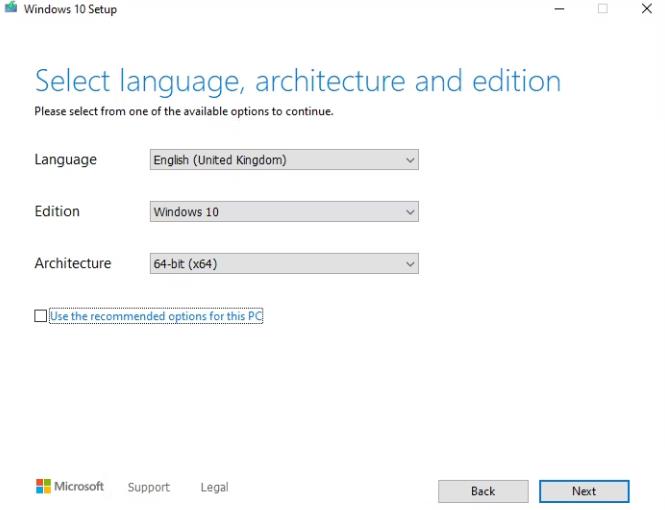This screenshot has width=665, height=510.
Task: Click the Windows 10 Setup title icon
Action: pyautogui.click(x=11, y=7)
